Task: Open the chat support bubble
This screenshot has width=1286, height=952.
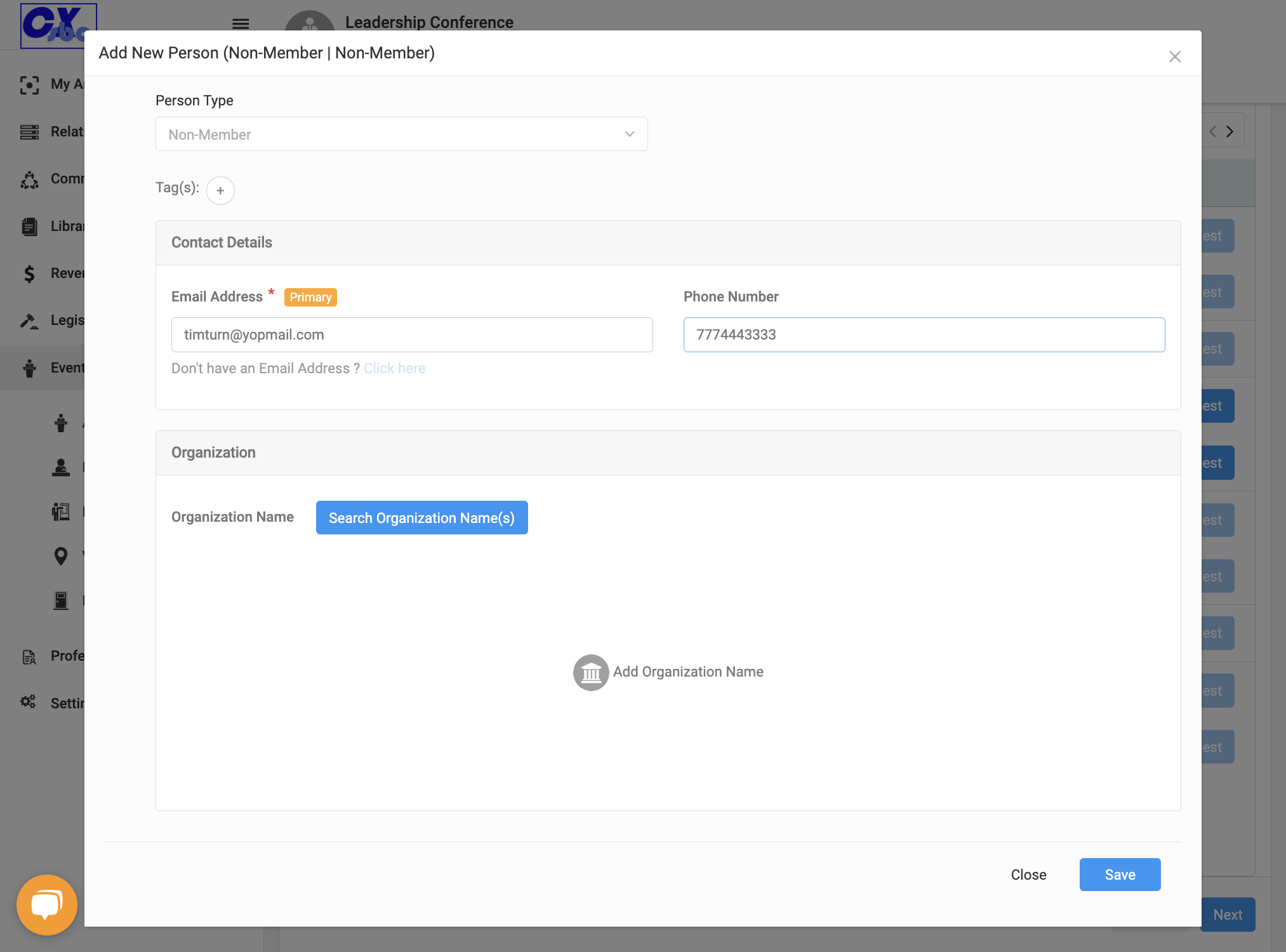Action: [x=47, y=904]
